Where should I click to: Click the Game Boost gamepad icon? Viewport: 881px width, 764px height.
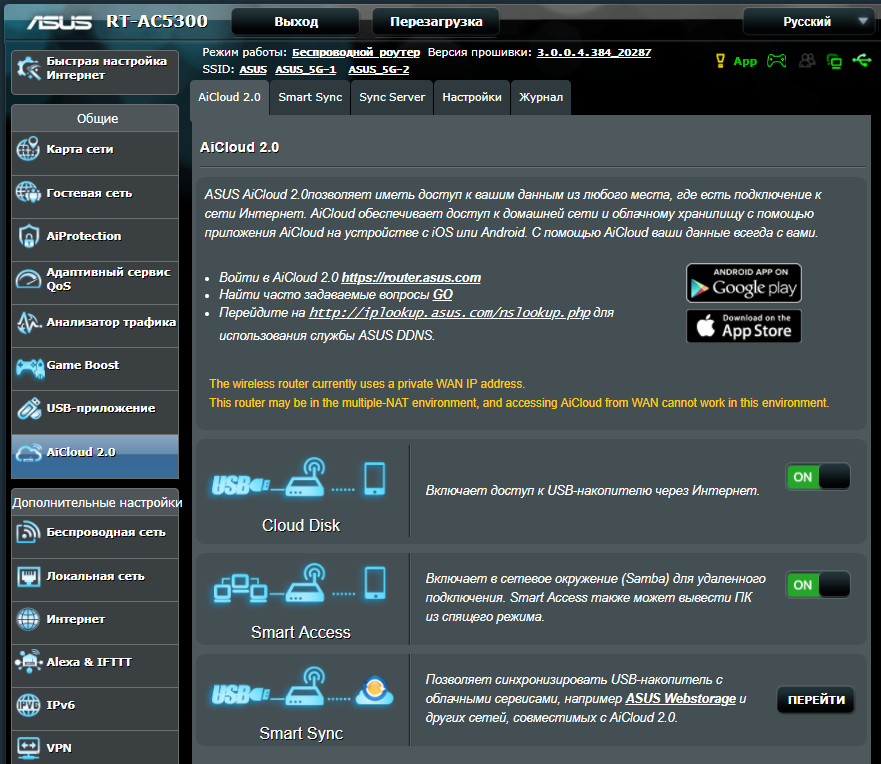click(29, 366)
